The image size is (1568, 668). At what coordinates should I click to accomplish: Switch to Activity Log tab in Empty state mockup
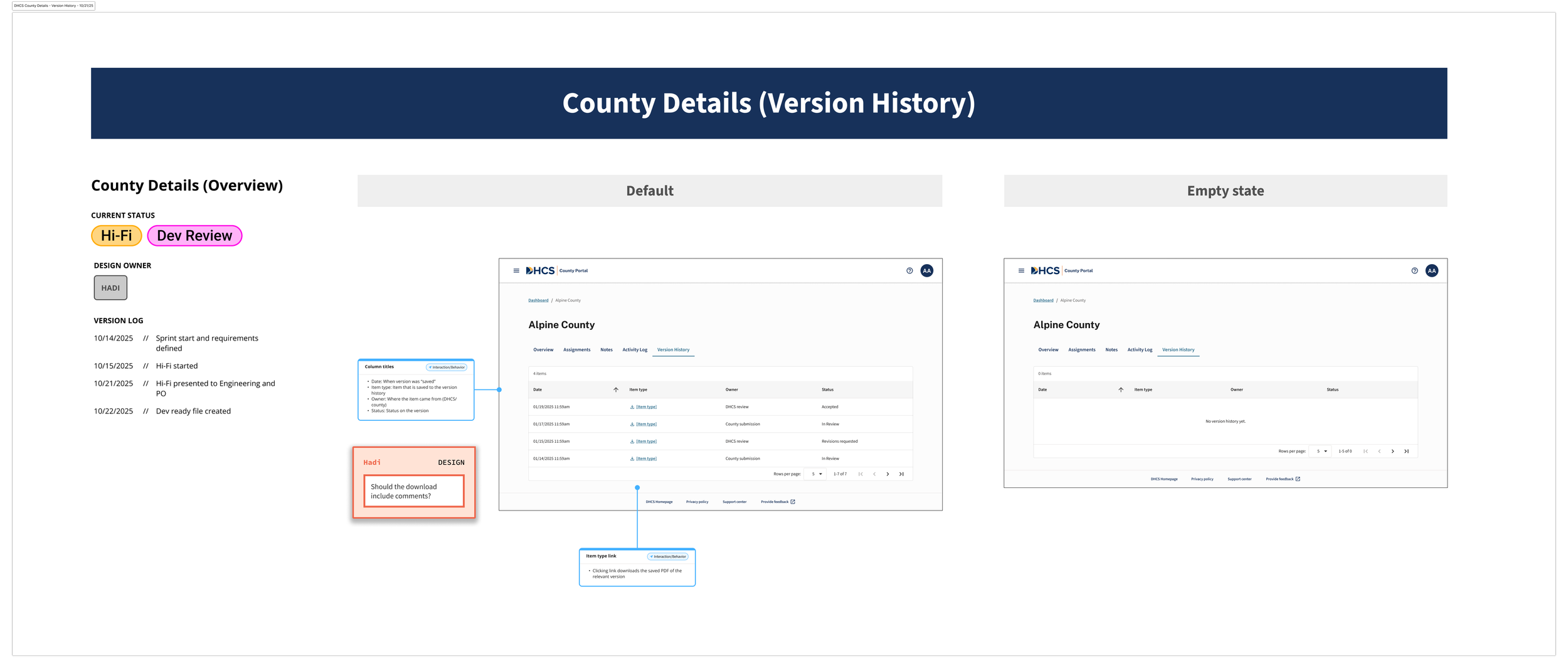click(x=1140, y=350)
